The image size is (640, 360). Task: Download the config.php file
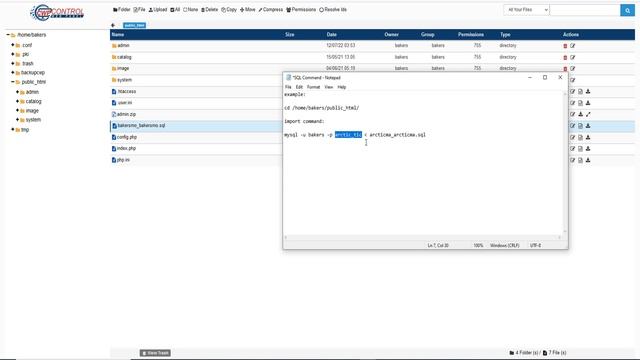pyautogui.click(x=588, y=137)
